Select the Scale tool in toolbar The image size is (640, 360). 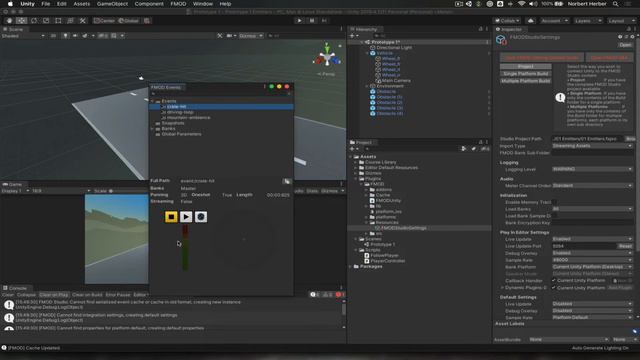tap(46, 20)
